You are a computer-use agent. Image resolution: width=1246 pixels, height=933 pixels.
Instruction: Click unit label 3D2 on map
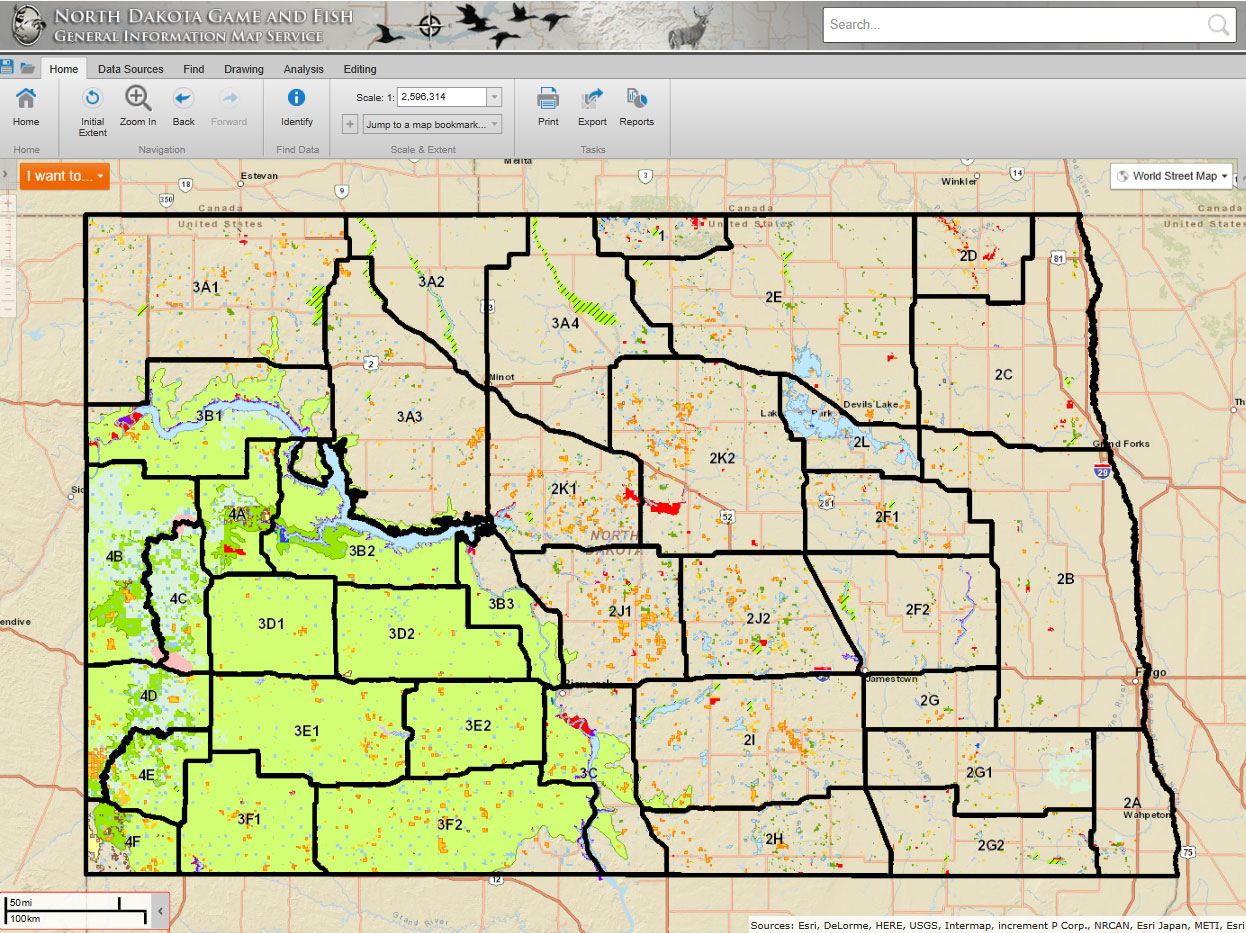[x=401, y=634]
